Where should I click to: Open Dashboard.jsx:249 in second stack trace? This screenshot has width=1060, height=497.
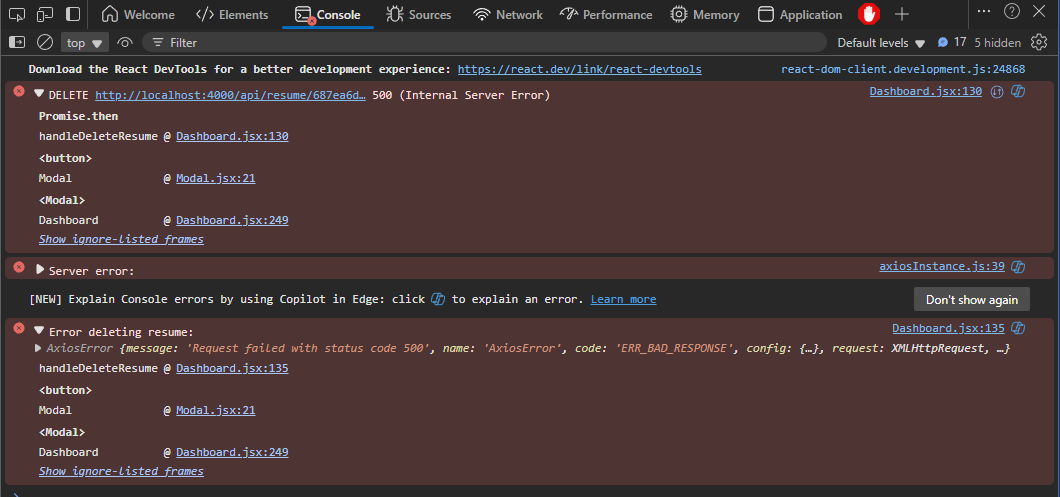point(232,452)
